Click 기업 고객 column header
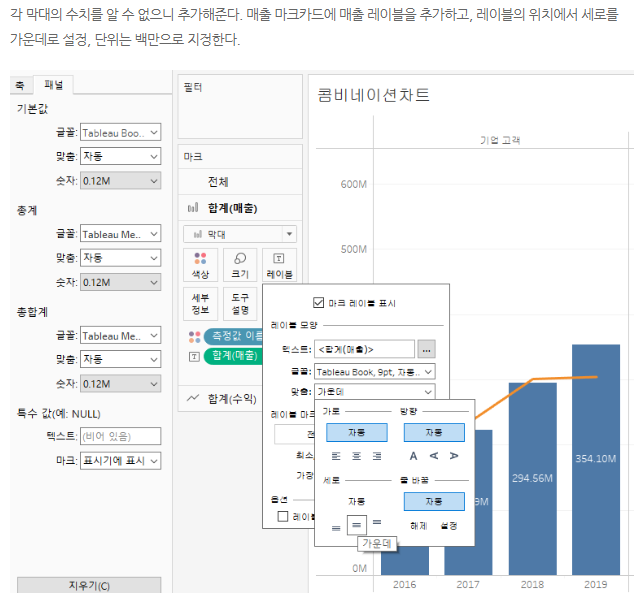 coord(500,140)
